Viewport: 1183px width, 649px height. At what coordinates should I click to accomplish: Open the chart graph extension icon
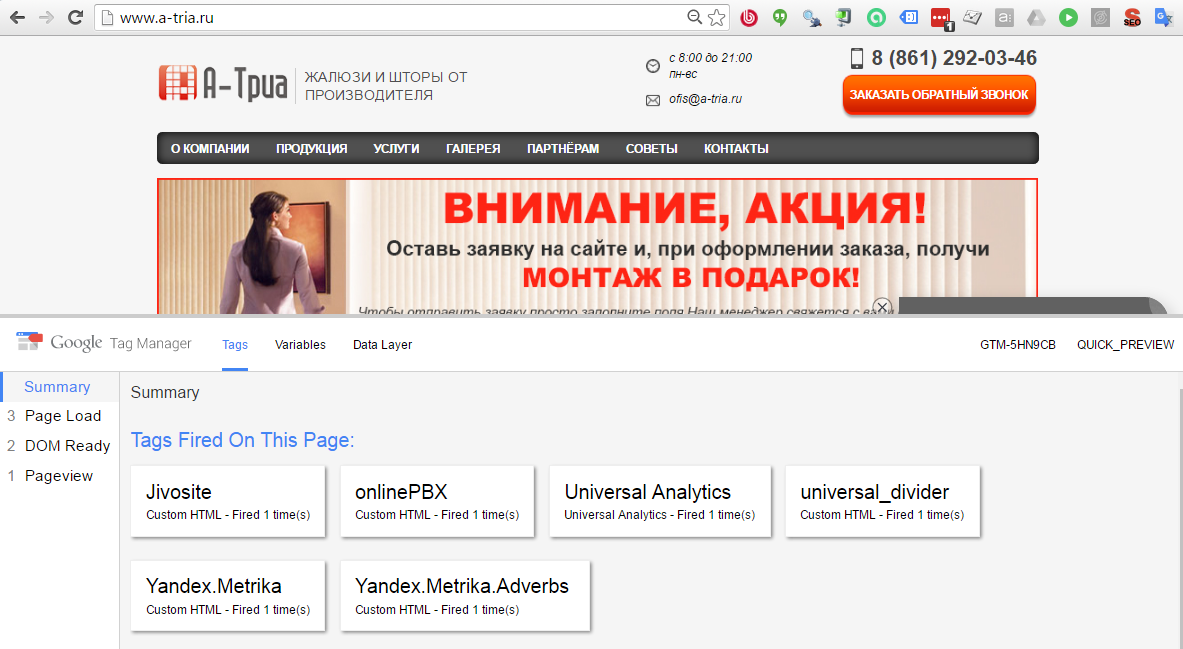click(x=973, y=17)
